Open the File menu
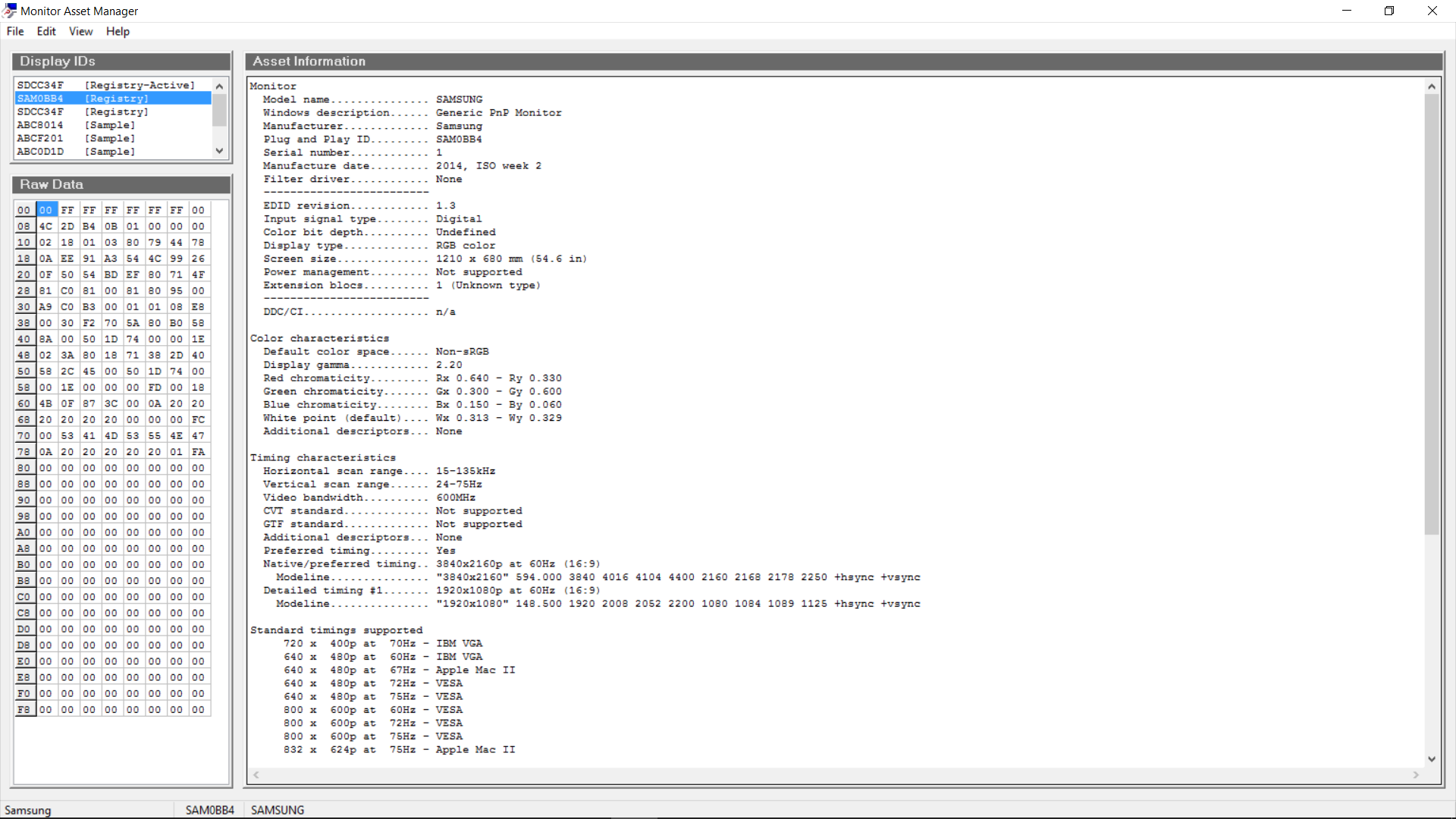1456x819 pixels. (x=15, y=31)
